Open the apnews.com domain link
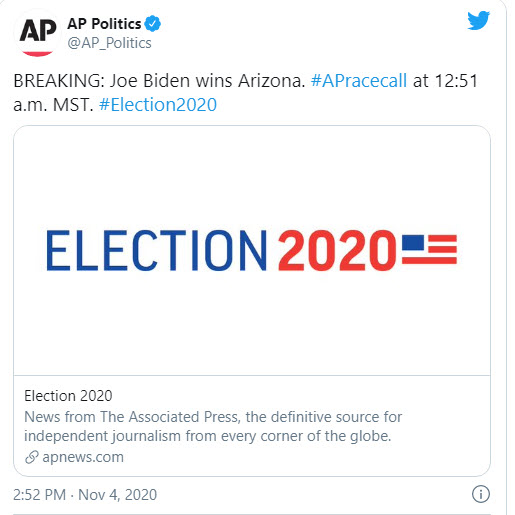 click(83, 457)
